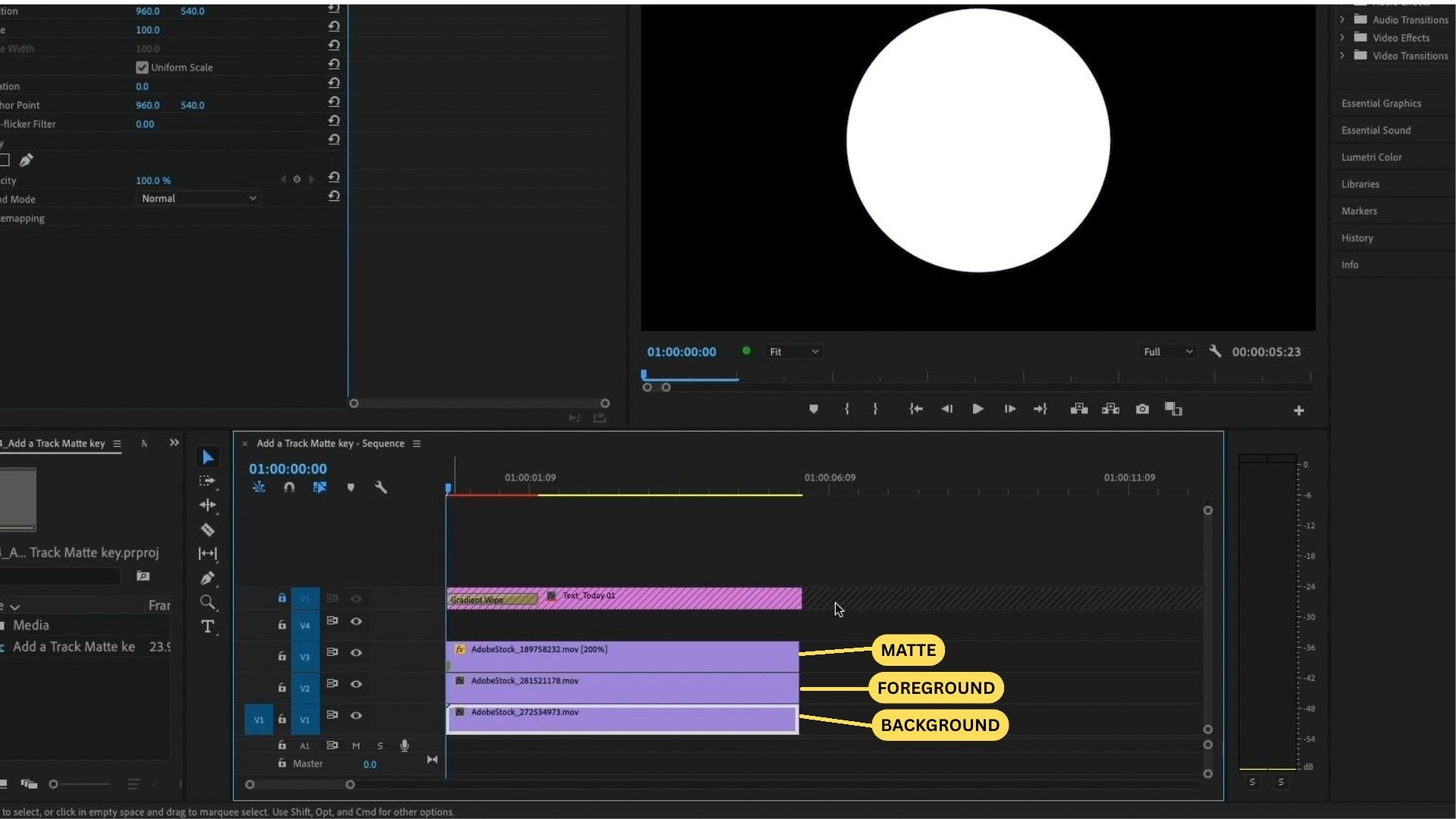
Task: Select the Selection tool arrow
Action: 208,457
